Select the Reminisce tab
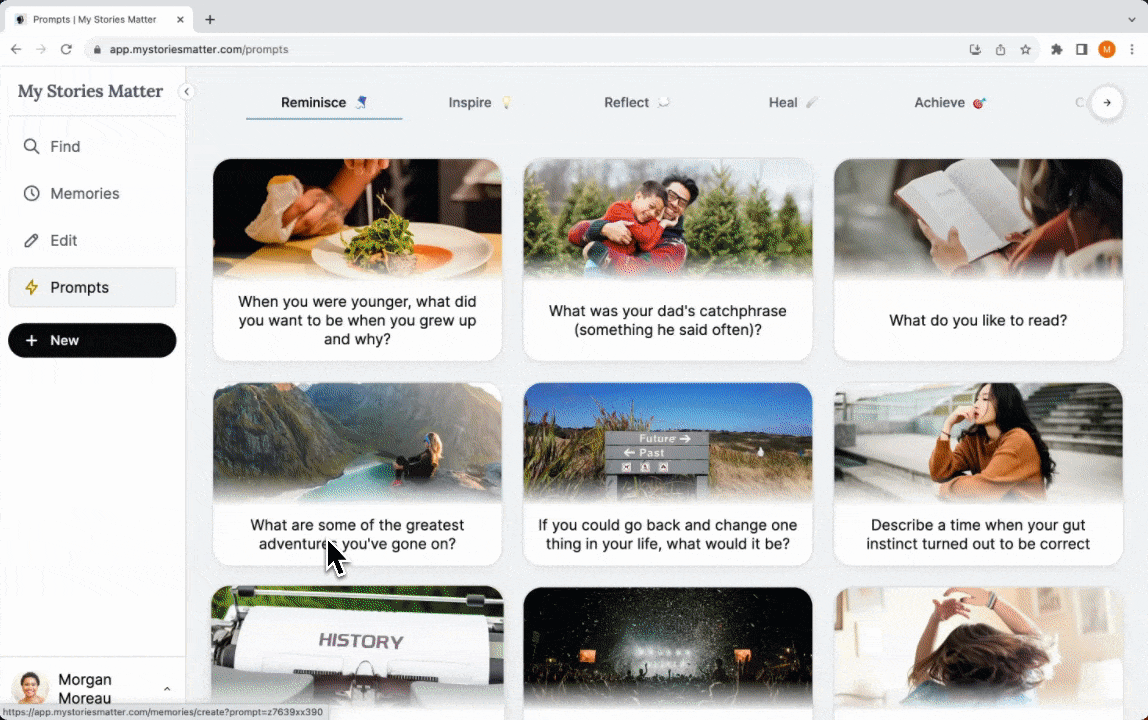The height and width of the screenshot is (720, 1148). click(x=324, y=103)
